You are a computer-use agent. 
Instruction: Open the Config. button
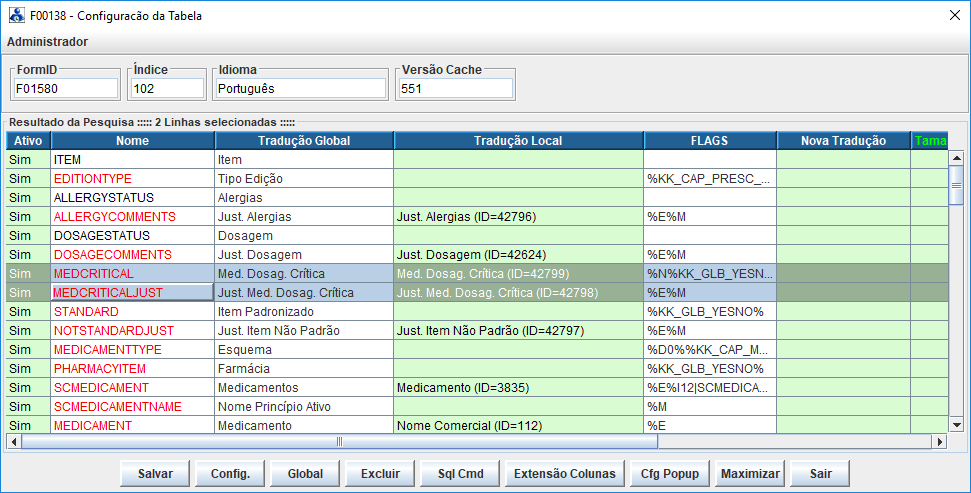pos(229,474)
